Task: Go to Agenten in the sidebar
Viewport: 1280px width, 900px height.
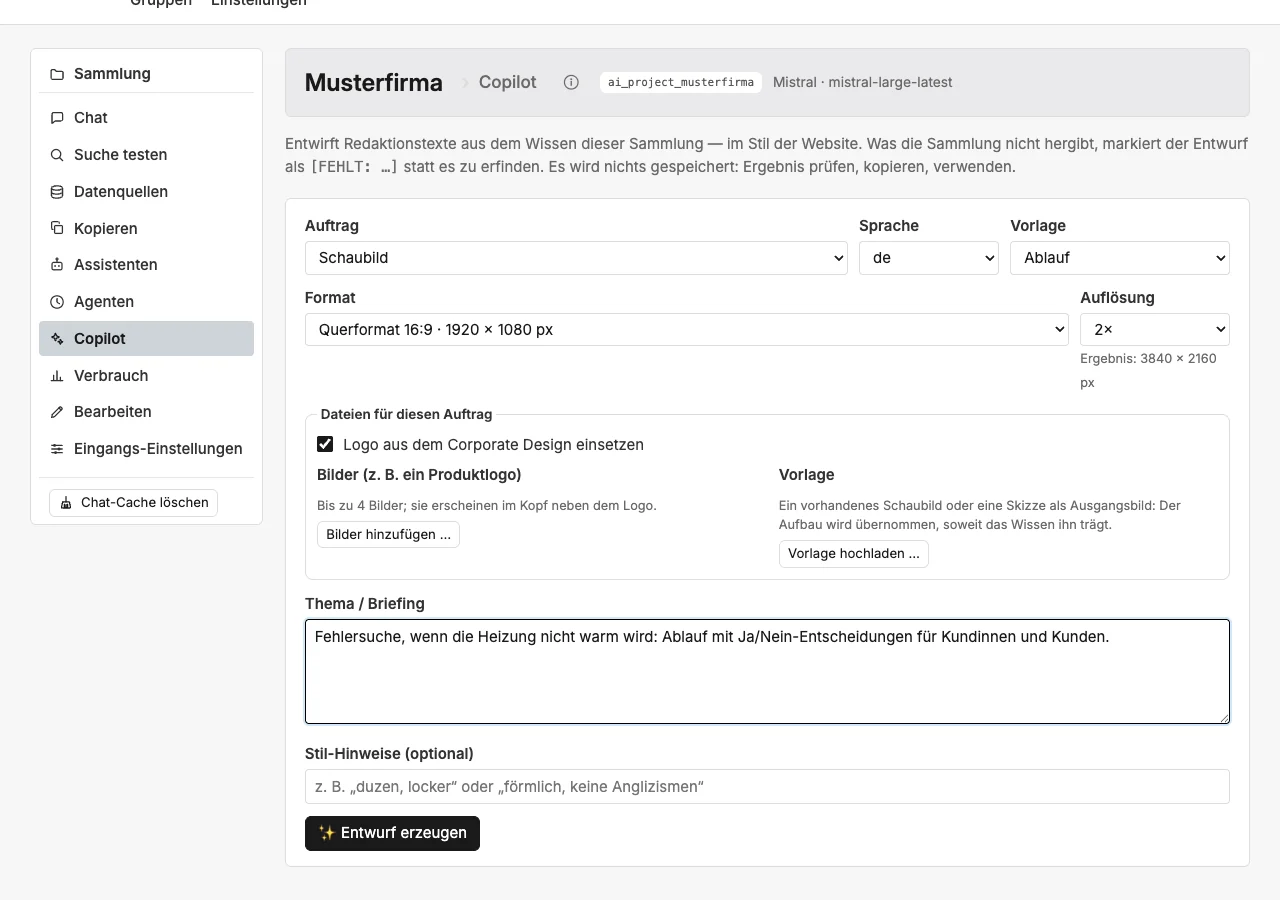Action: tap(146, 302)
